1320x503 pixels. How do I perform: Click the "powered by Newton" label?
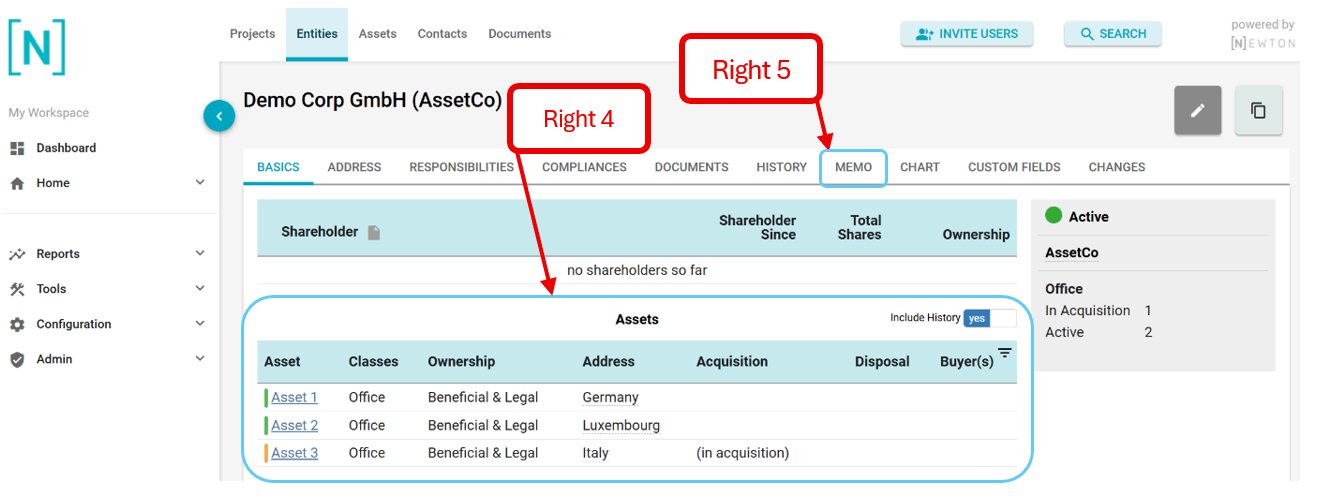[1263, 34]
